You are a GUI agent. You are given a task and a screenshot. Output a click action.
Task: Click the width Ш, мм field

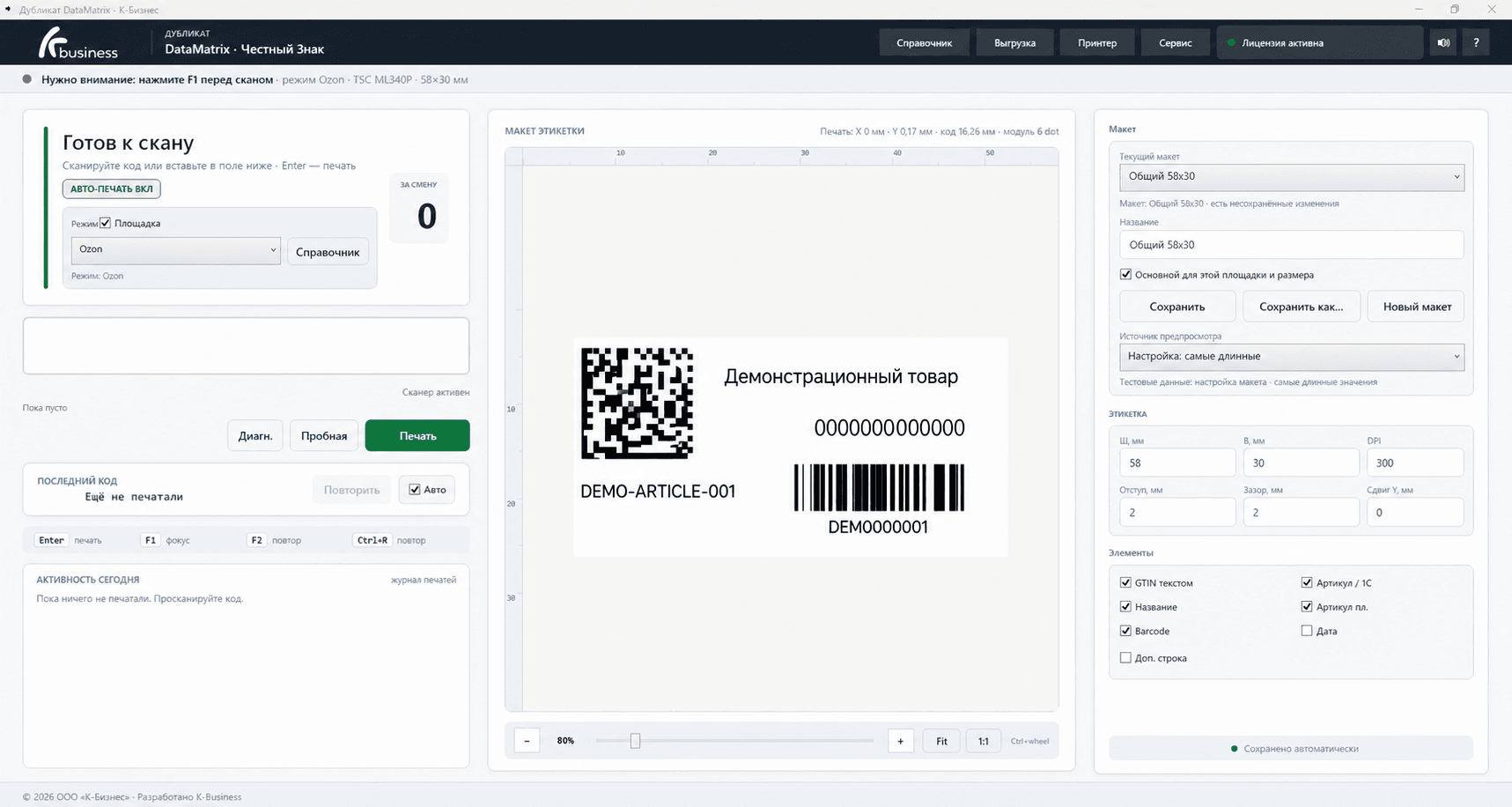point(1177,463)
